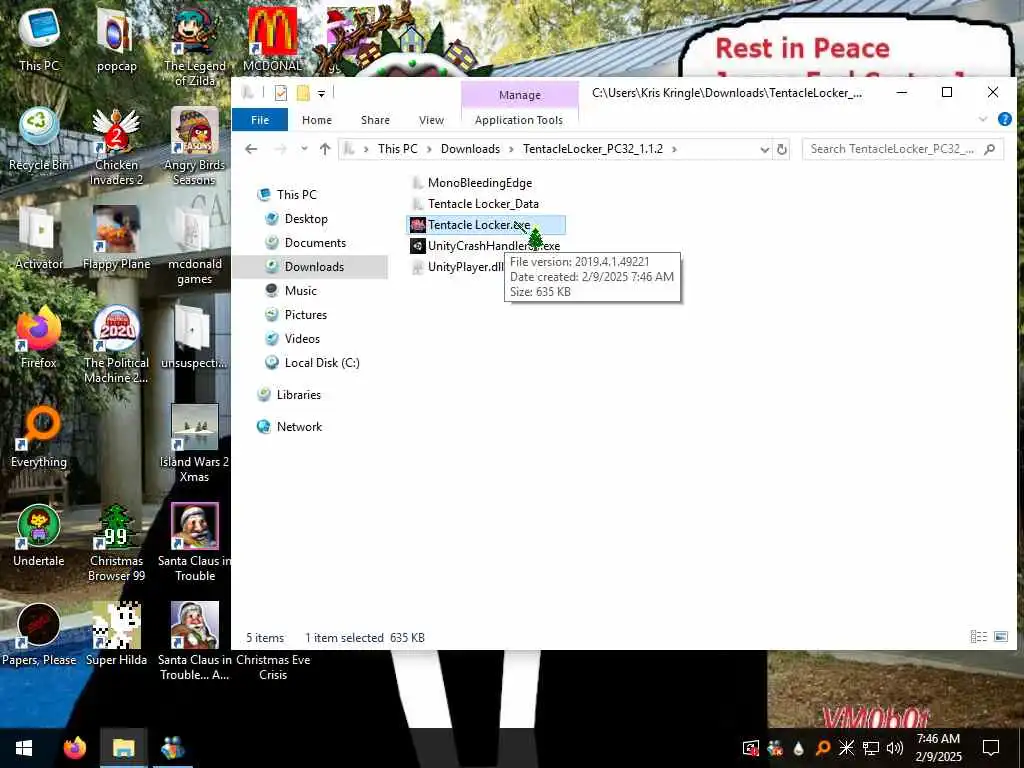This screenshot has height=768, width=1024.
Task: Launch Santa Claus in Trouble shortcut
Action: pyautogui.click(x=195, y=543)
